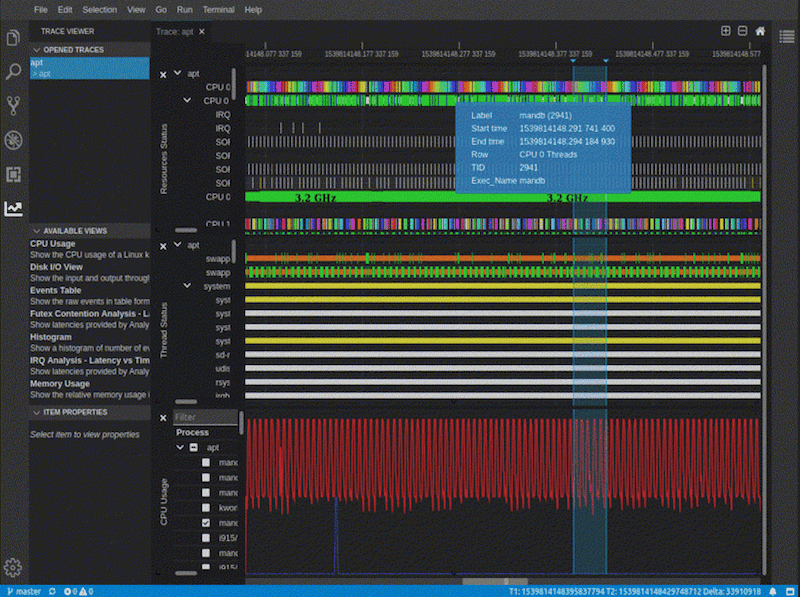The width and height of the screenshot is (800, 597).
Task: Check the mand checkbox just above kwor
Action: [206, 492]
